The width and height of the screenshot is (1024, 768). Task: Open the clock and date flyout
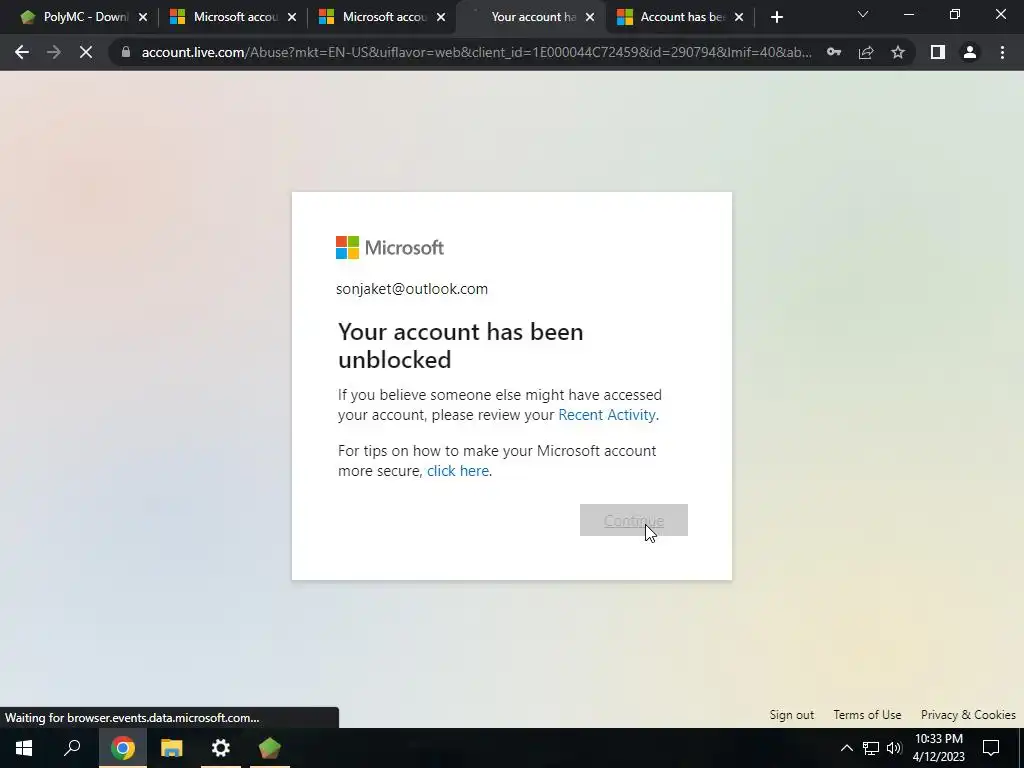point(938,748)
